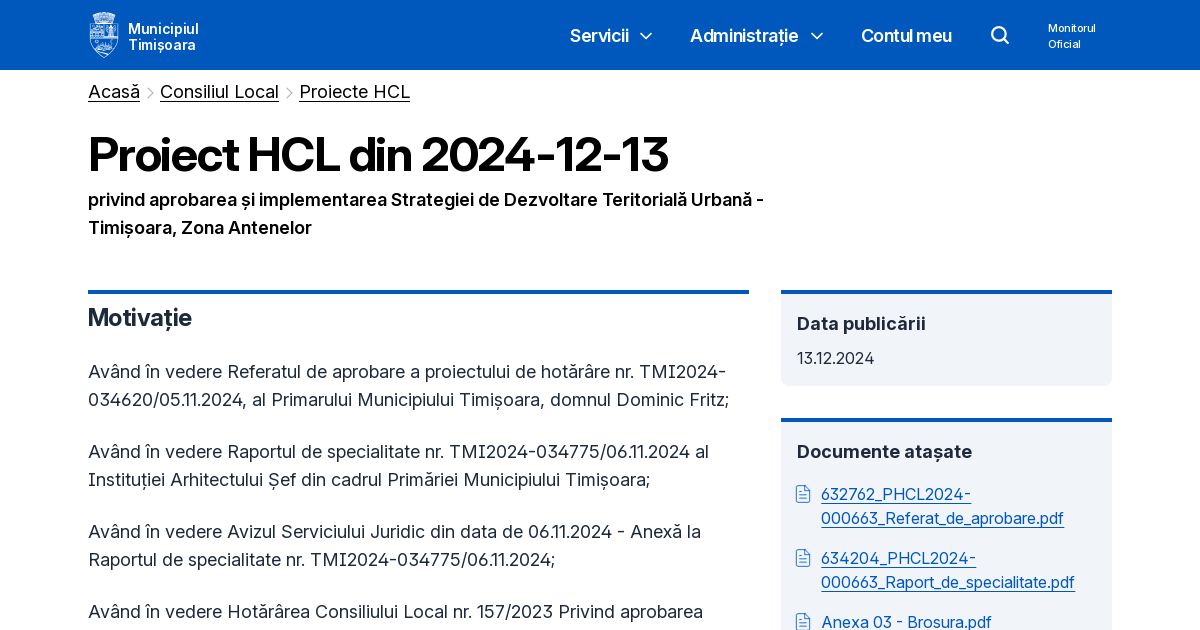This screenshot has width=1200, height=630.
Task: Click the breadcrumb separator arrow after Acasă
Action: pyautogui.click(x=148, y=91)
